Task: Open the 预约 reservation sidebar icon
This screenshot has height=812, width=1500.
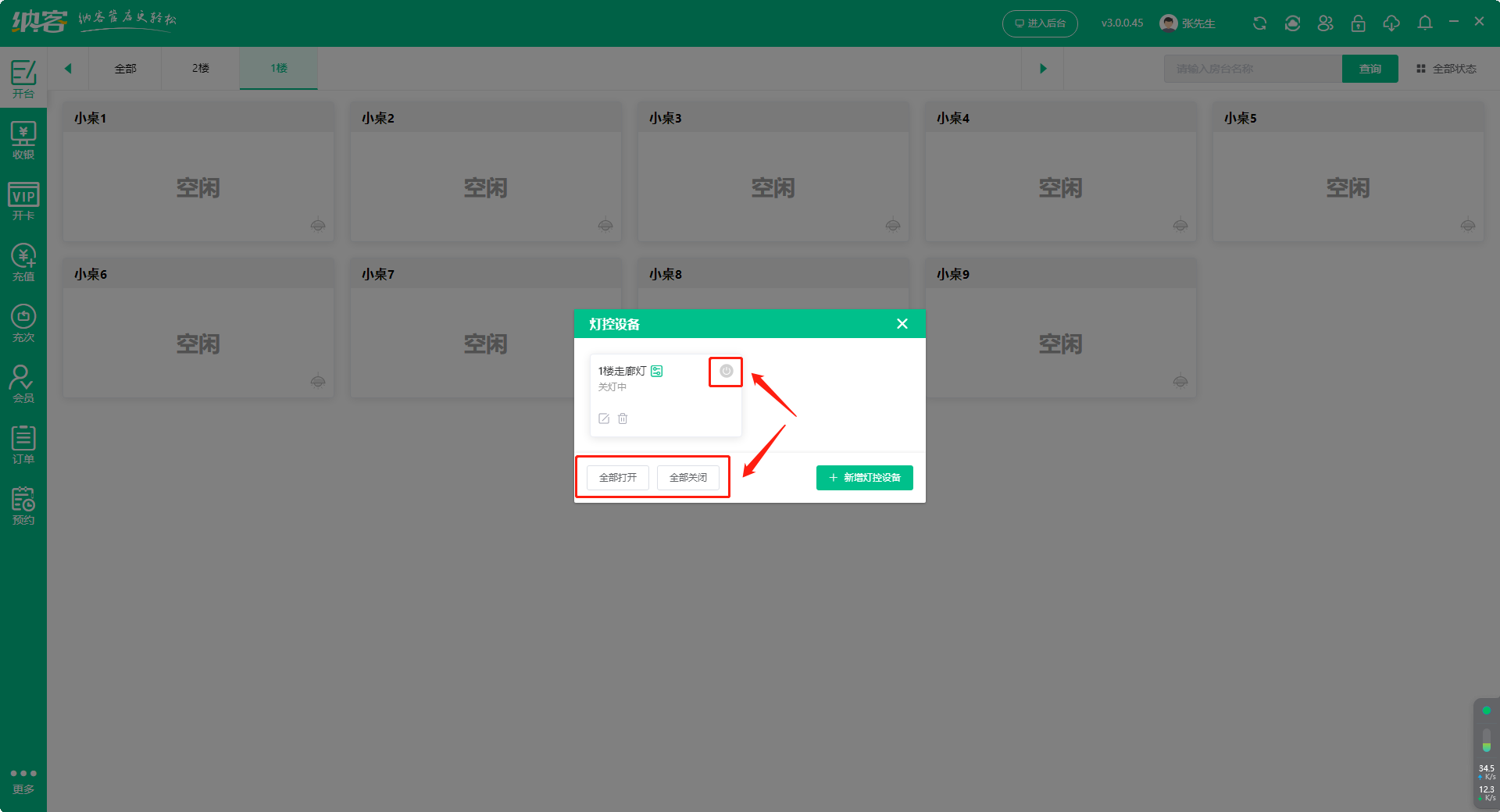Action: [x=23, y=506]
